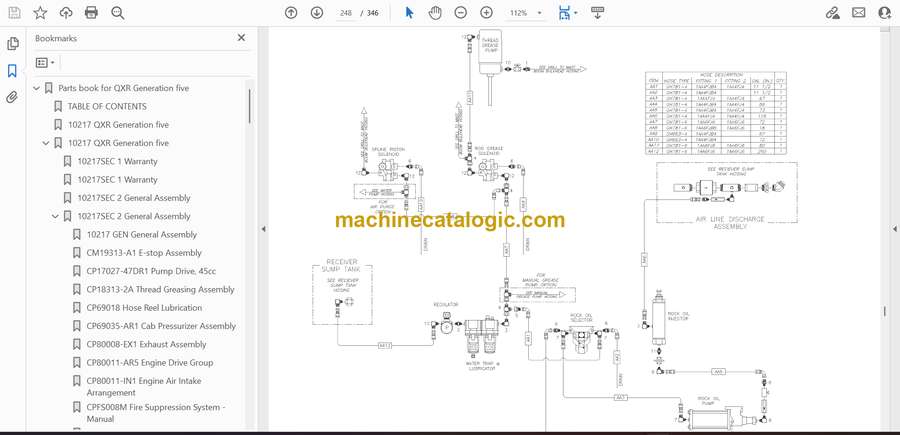
Task: Close the Bookmarks panel
Action: tap(241, 38)
